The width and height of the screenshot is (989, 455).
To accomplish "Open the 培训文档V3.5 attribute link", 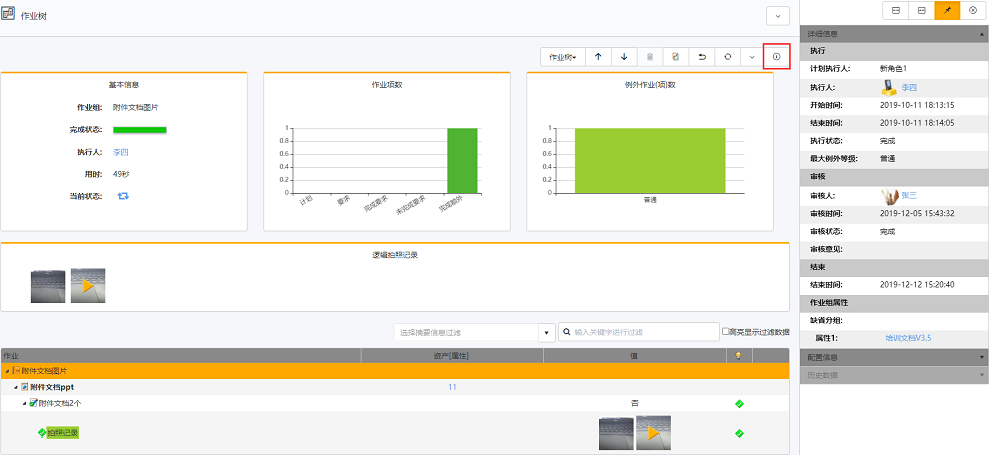I will pyautogui.click(x=907, y=338).
